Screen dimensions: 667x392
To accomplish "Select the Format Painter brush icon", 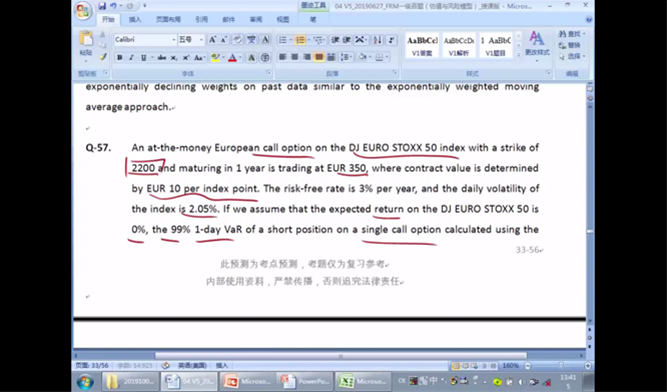I will point(103,57).
